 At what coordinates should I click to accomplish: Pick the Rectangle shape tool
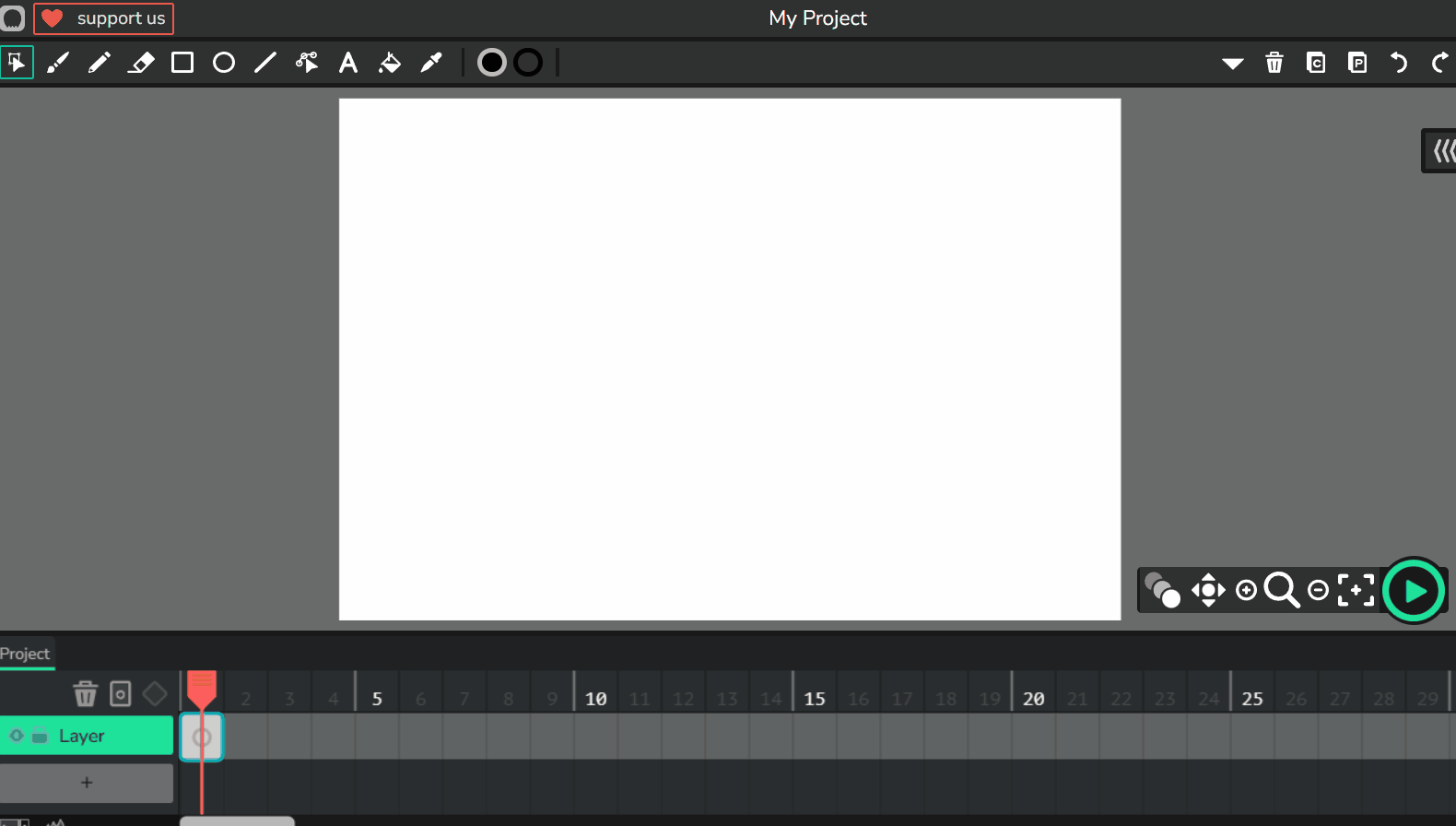pos(182,63)
